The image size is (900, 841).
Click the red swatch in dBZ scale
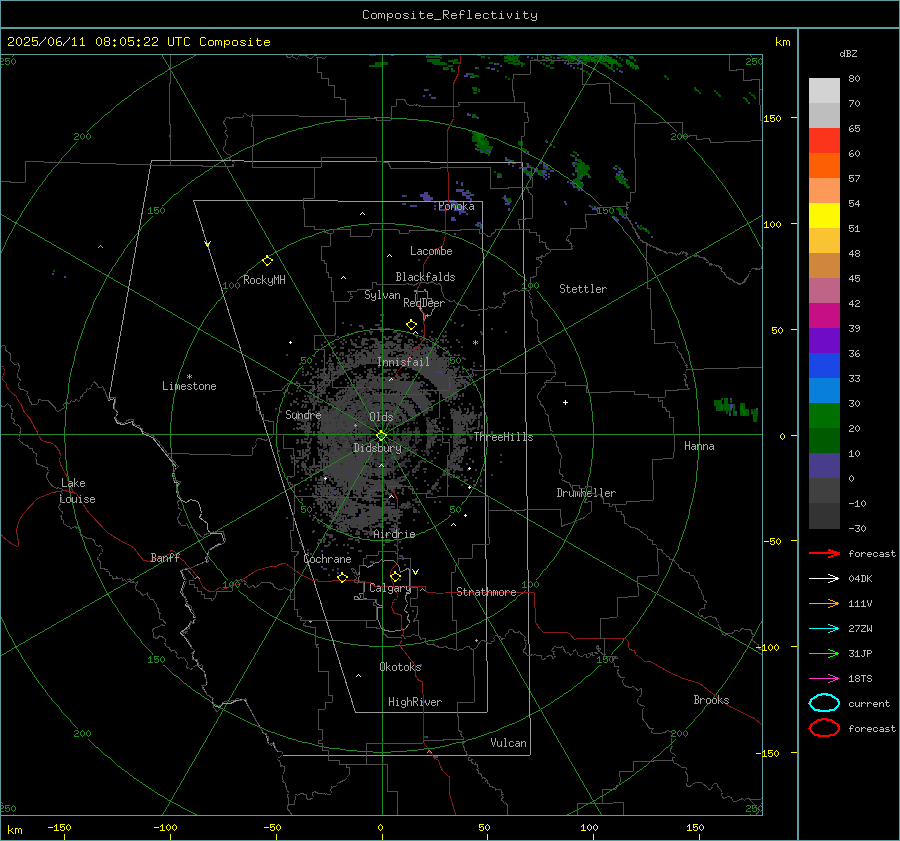click(824, 141)
